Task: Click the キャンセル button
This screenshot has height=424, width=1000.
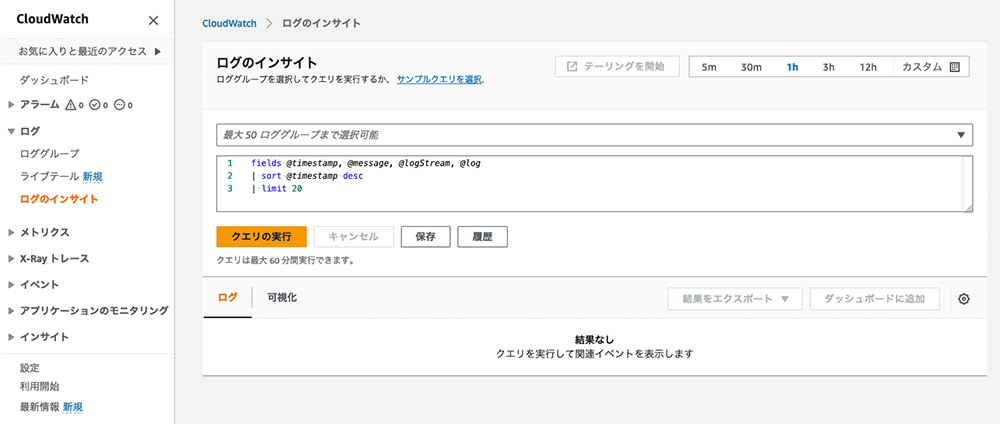Action: tap(353, 237)
